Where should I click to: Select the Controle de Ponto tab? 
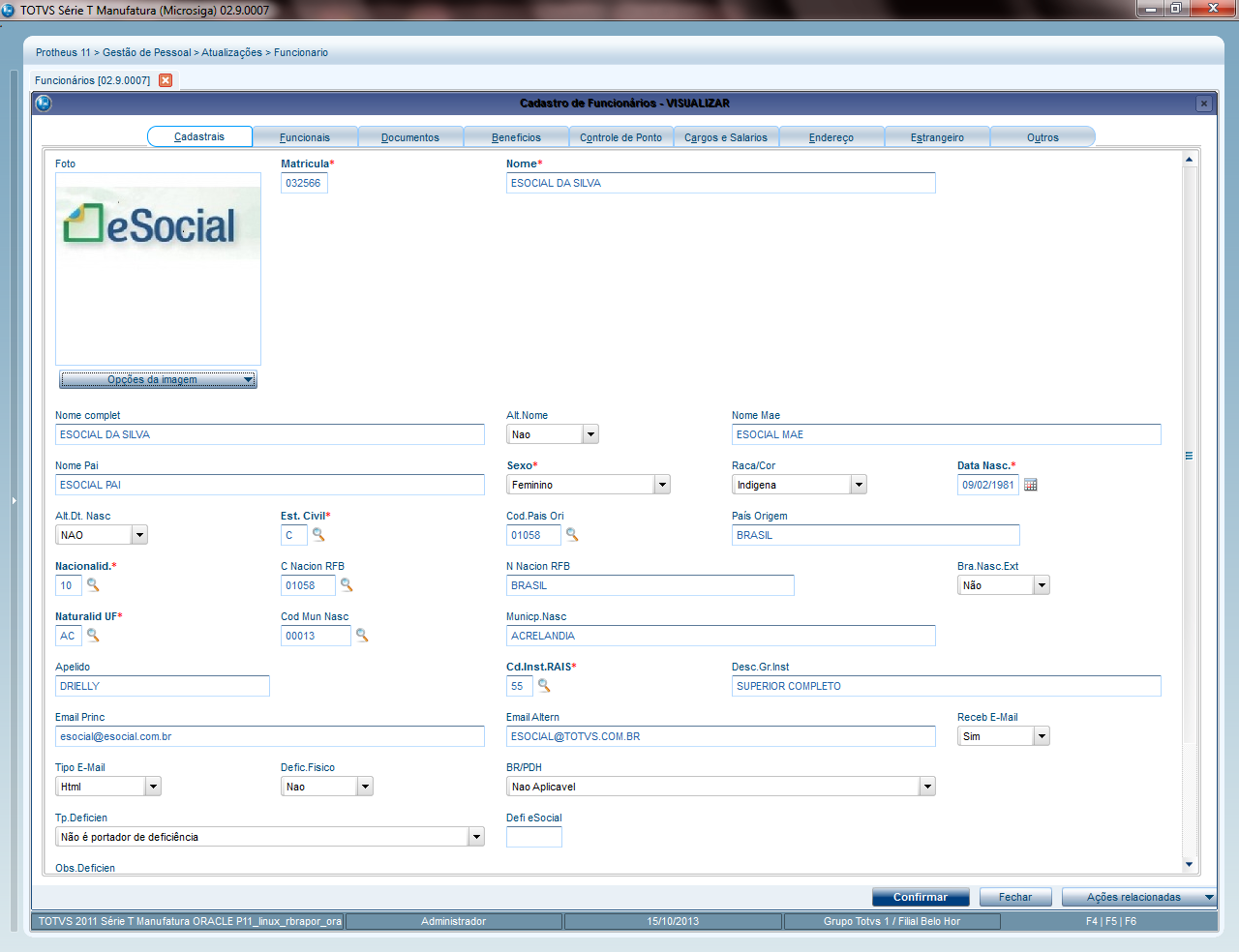tap(621, 137)
